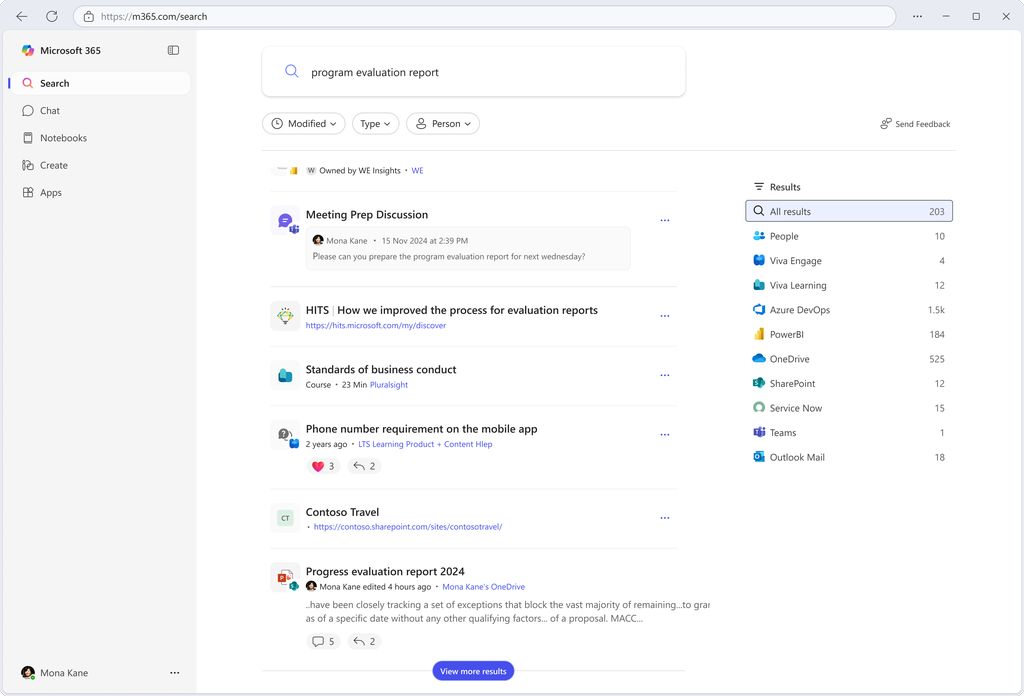1024x696 pixels.
Task: Click Send Feedback
Action: pos(915,124)
